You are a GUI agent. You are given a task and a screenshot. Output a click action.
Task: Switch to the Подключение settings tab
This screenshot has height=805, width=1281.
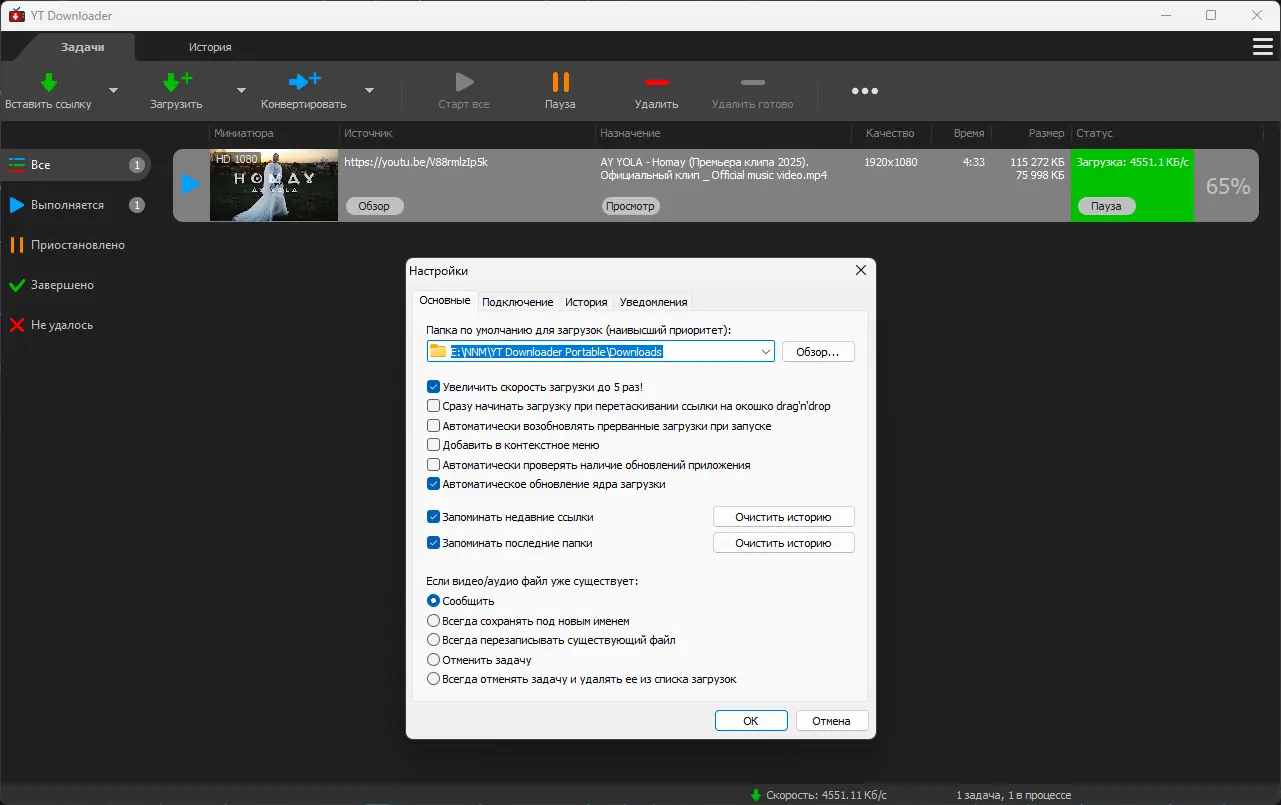(x=517, y=302)
